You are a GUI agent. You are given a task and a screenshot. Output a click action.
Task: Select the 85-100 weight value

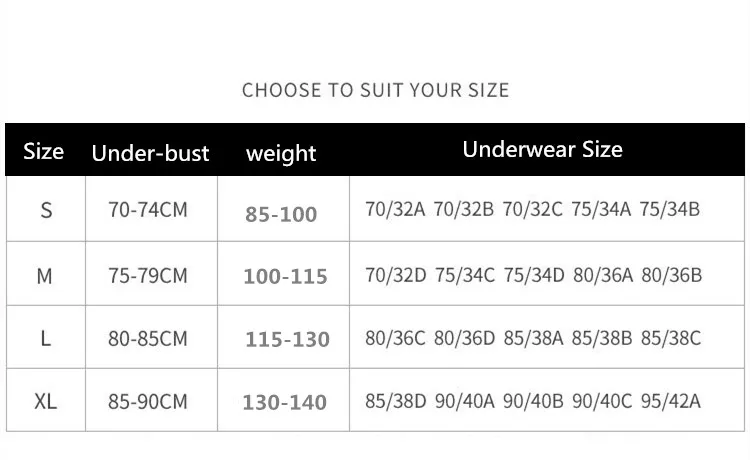click(281, 214)
